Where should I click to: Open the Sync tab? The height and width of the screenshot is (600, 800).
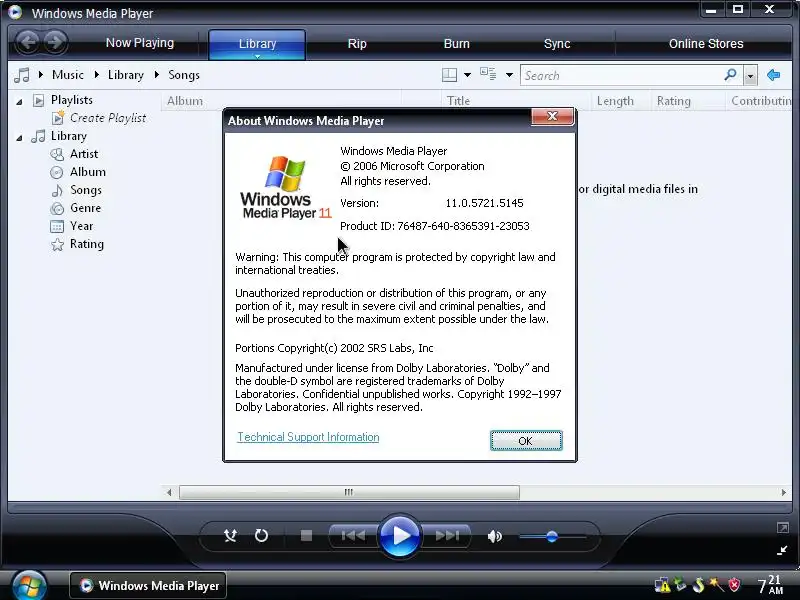(x=557, y=44)
